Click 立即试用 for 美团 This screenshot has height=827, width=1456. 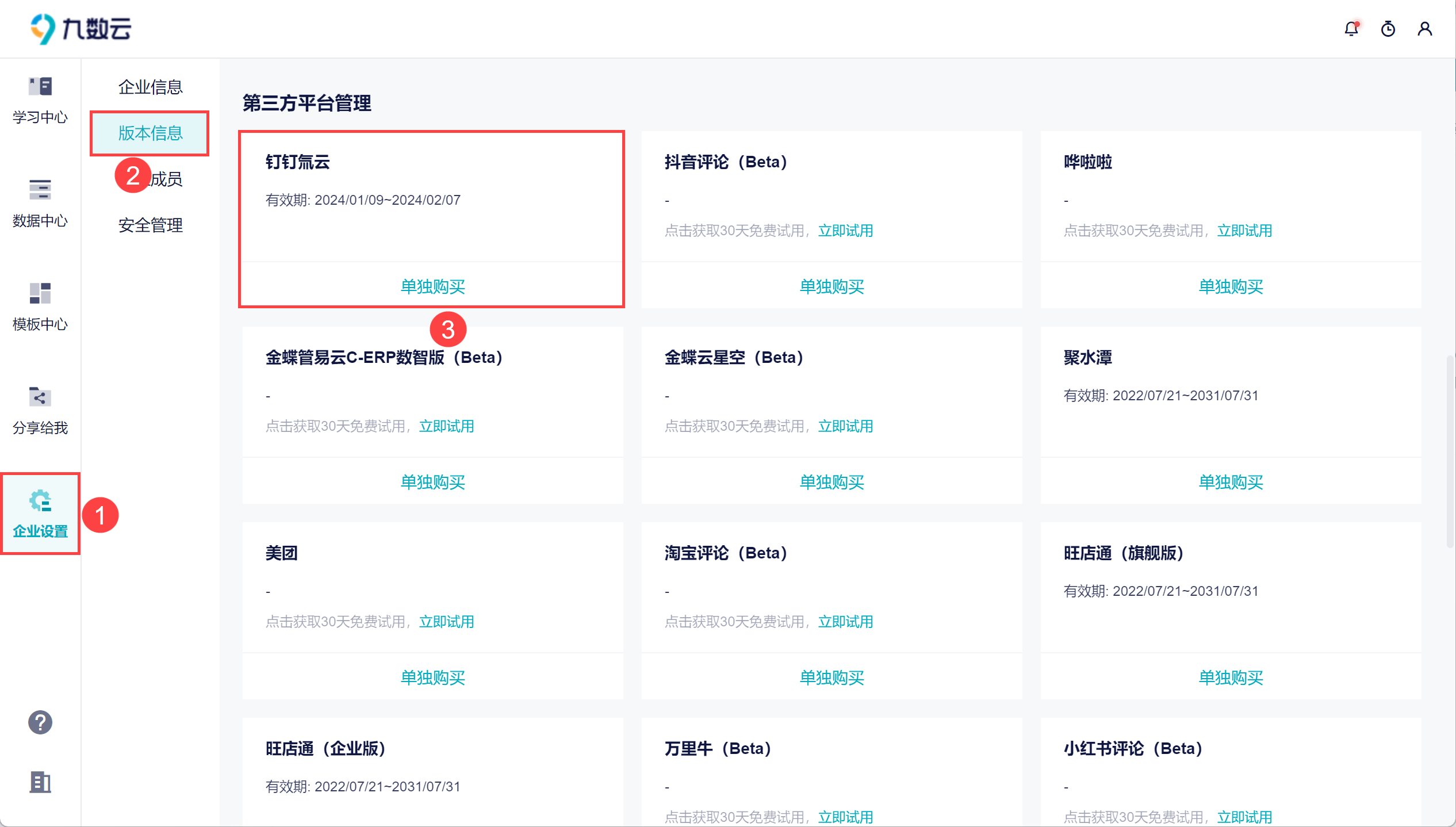(446, 622)
